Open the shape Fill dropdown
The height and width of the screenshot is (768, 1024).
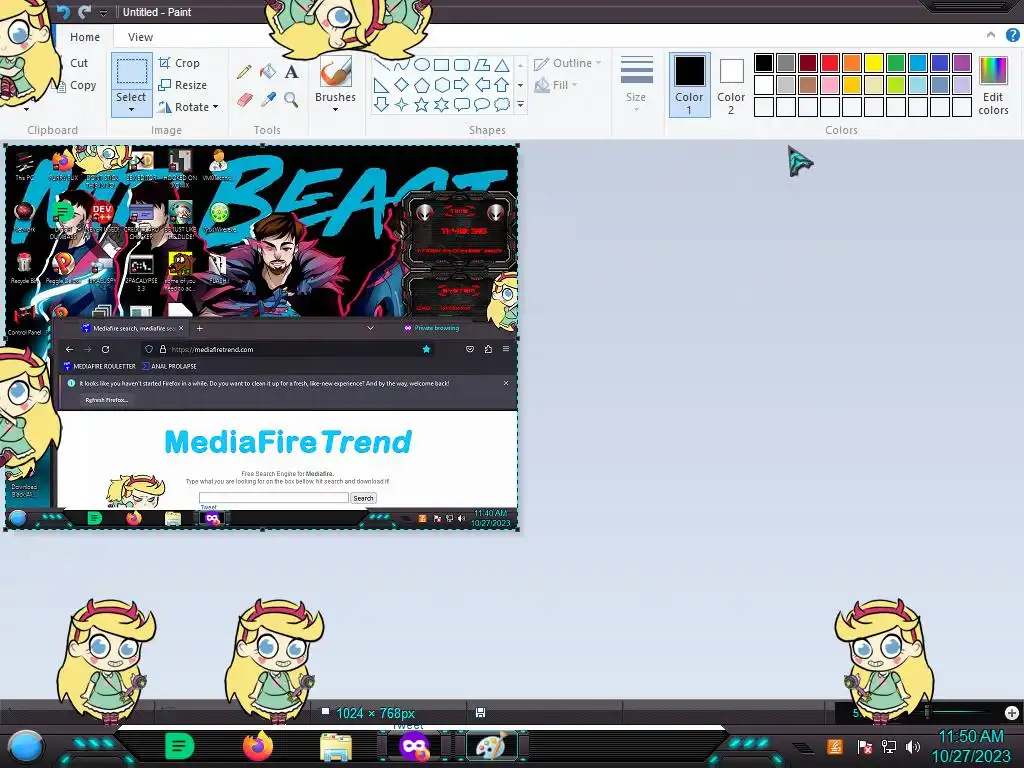[x=556, y=85]
